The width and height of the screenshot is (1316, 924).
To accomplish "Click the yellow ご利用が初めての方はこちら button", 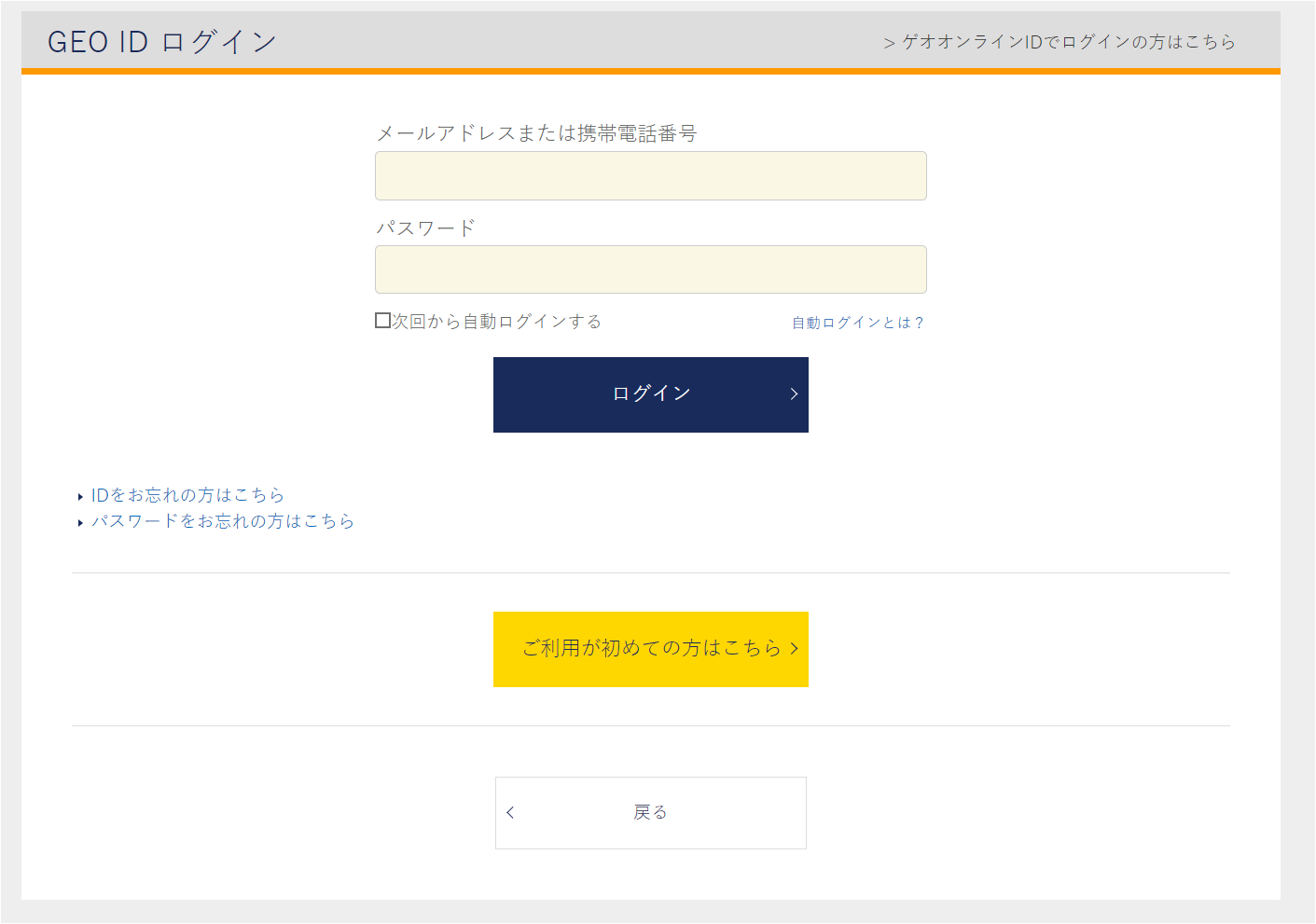I will 650,649.
